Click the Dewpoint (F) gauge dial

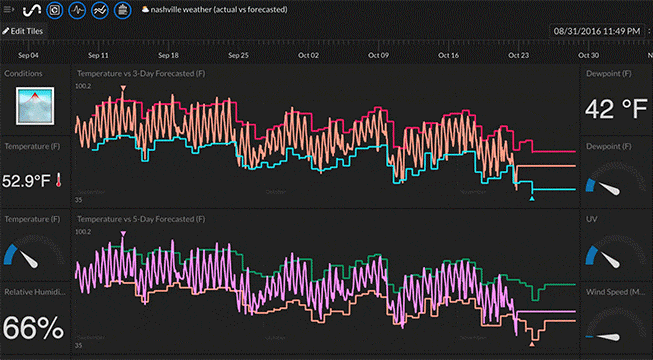(x=616, y=179)
